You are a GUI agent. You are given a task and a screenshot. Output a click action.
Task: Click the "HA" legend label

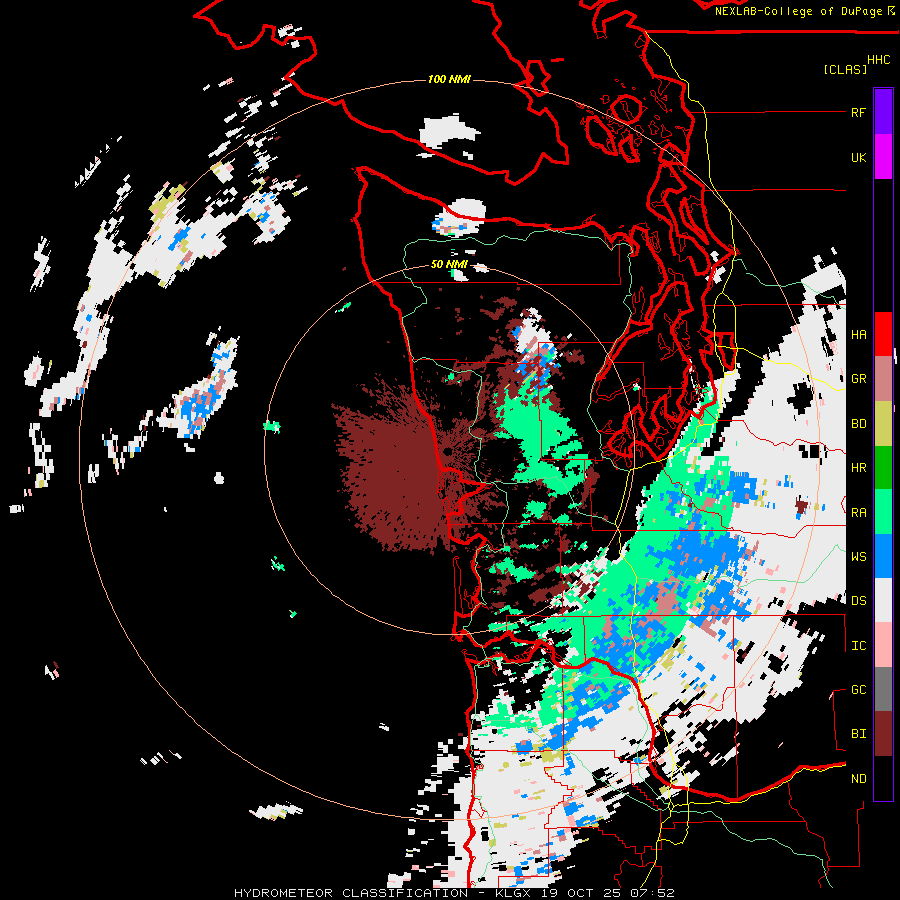[858, 335]
